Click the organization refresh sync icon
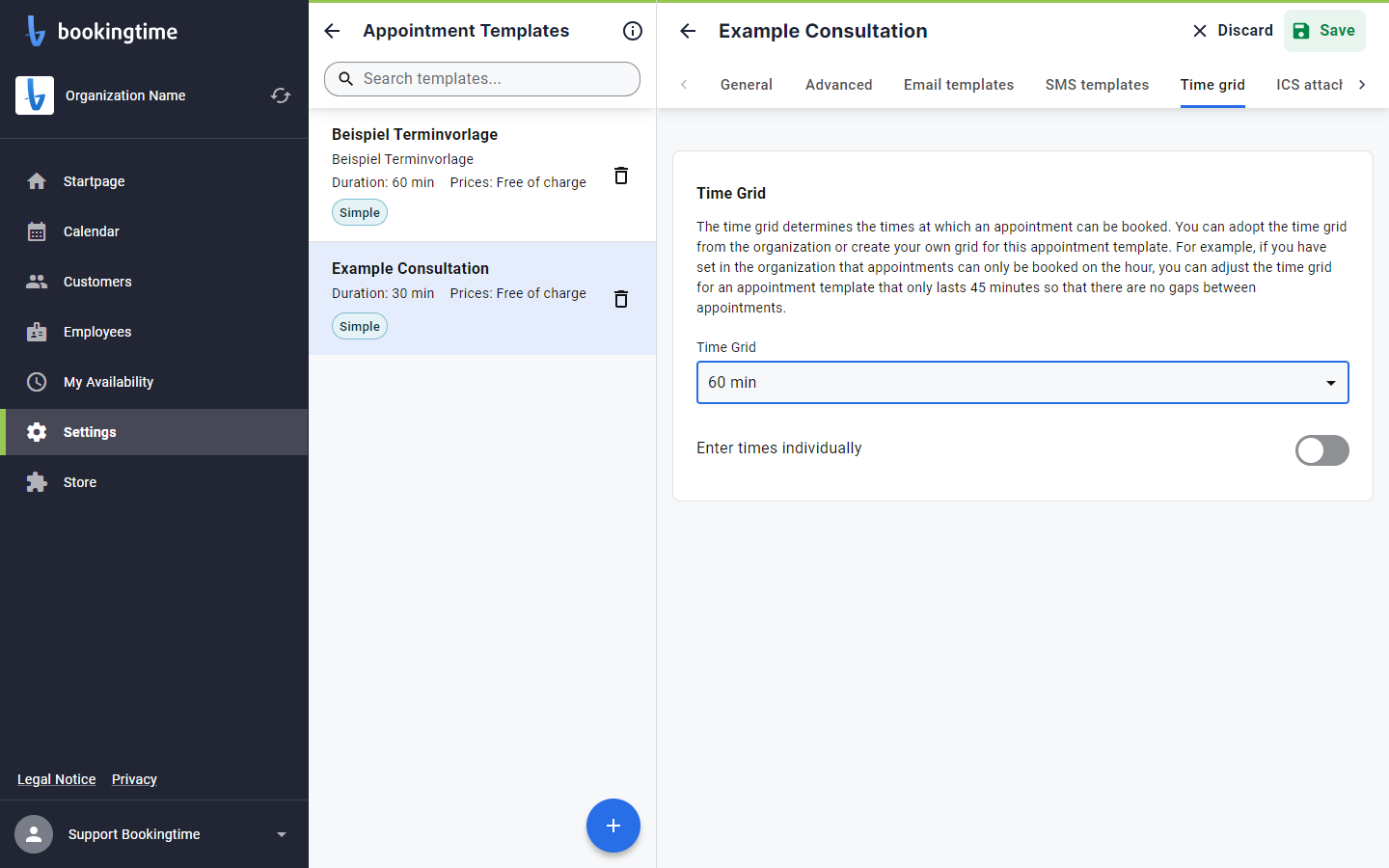 [x=281, y=95]
